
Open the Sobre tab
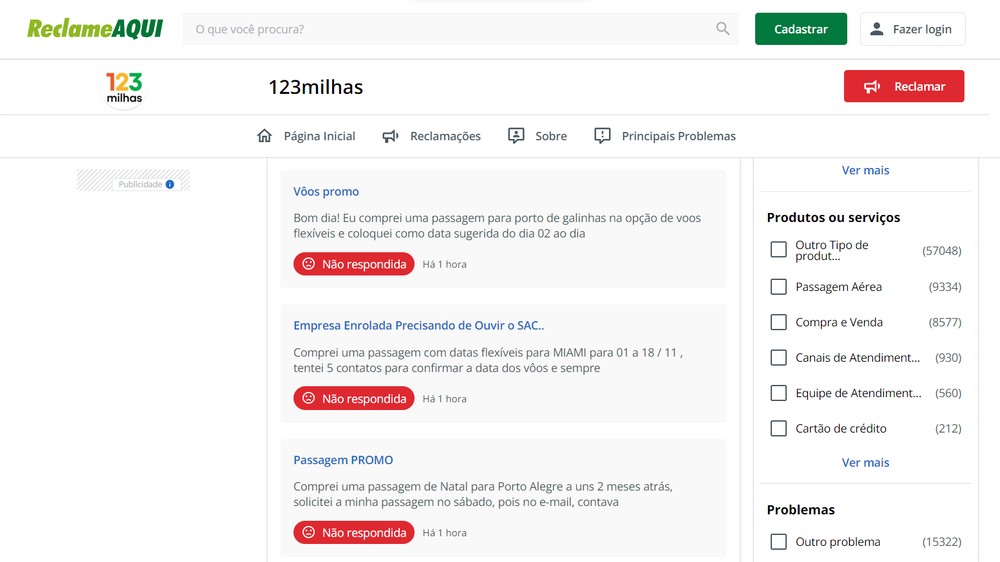pos(550,136)
